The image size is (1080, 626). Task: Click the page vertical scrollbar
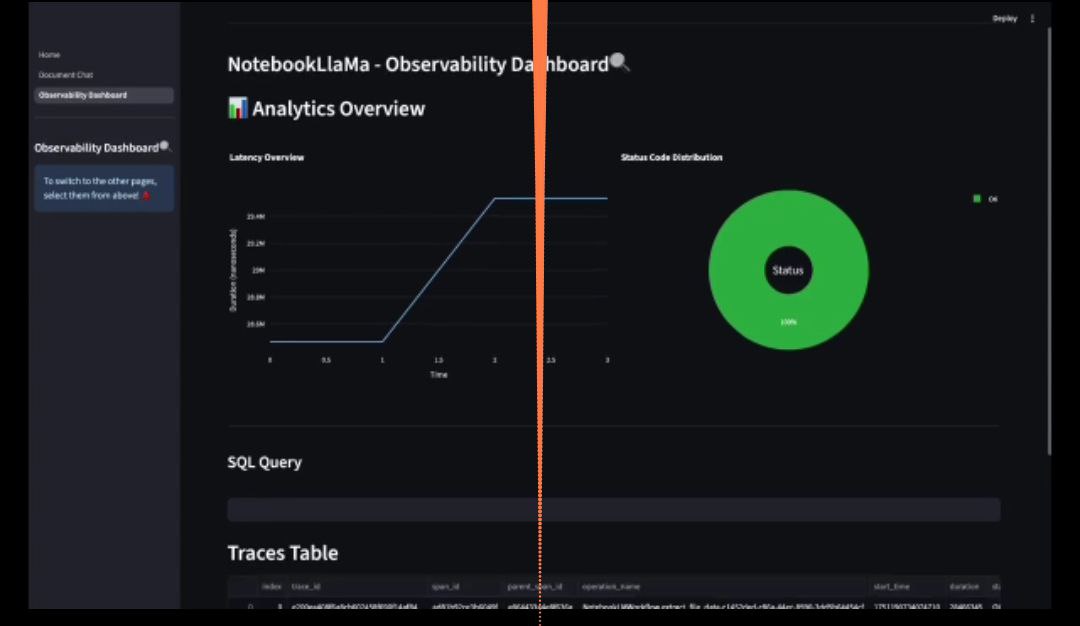tap(1048, 240)
